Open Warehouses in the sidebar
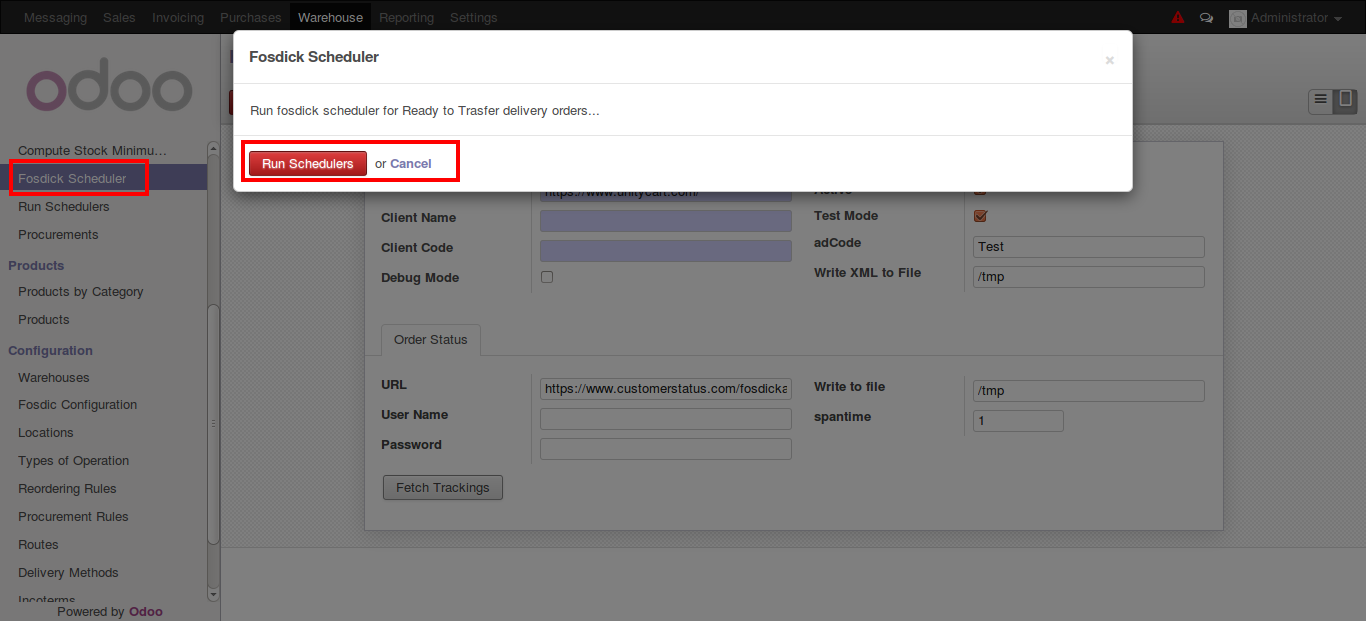Screen dimensions: 1366x621 tap(54, 378)
